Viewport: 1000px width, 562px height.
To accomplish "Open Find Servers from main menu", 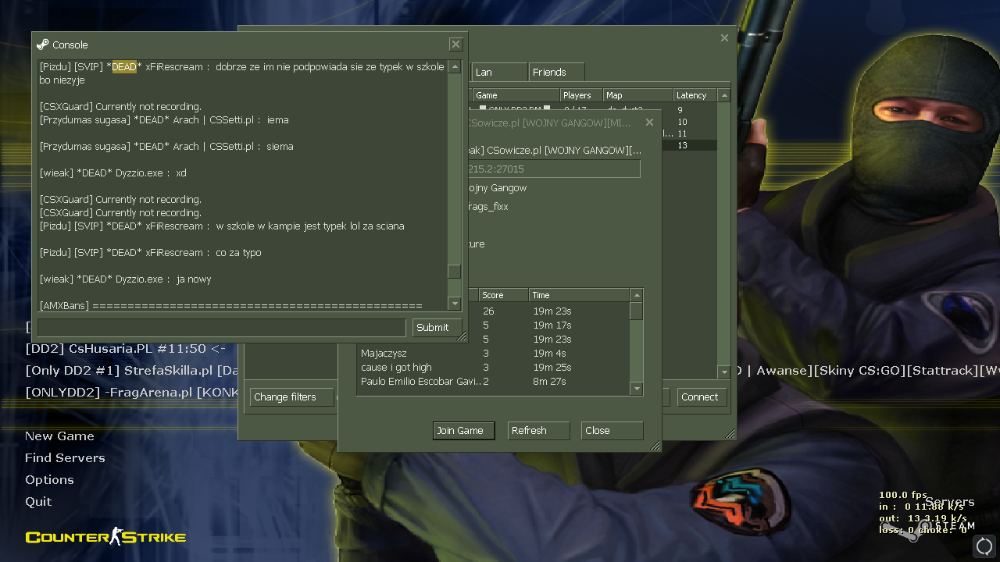I will click(65, 458).
